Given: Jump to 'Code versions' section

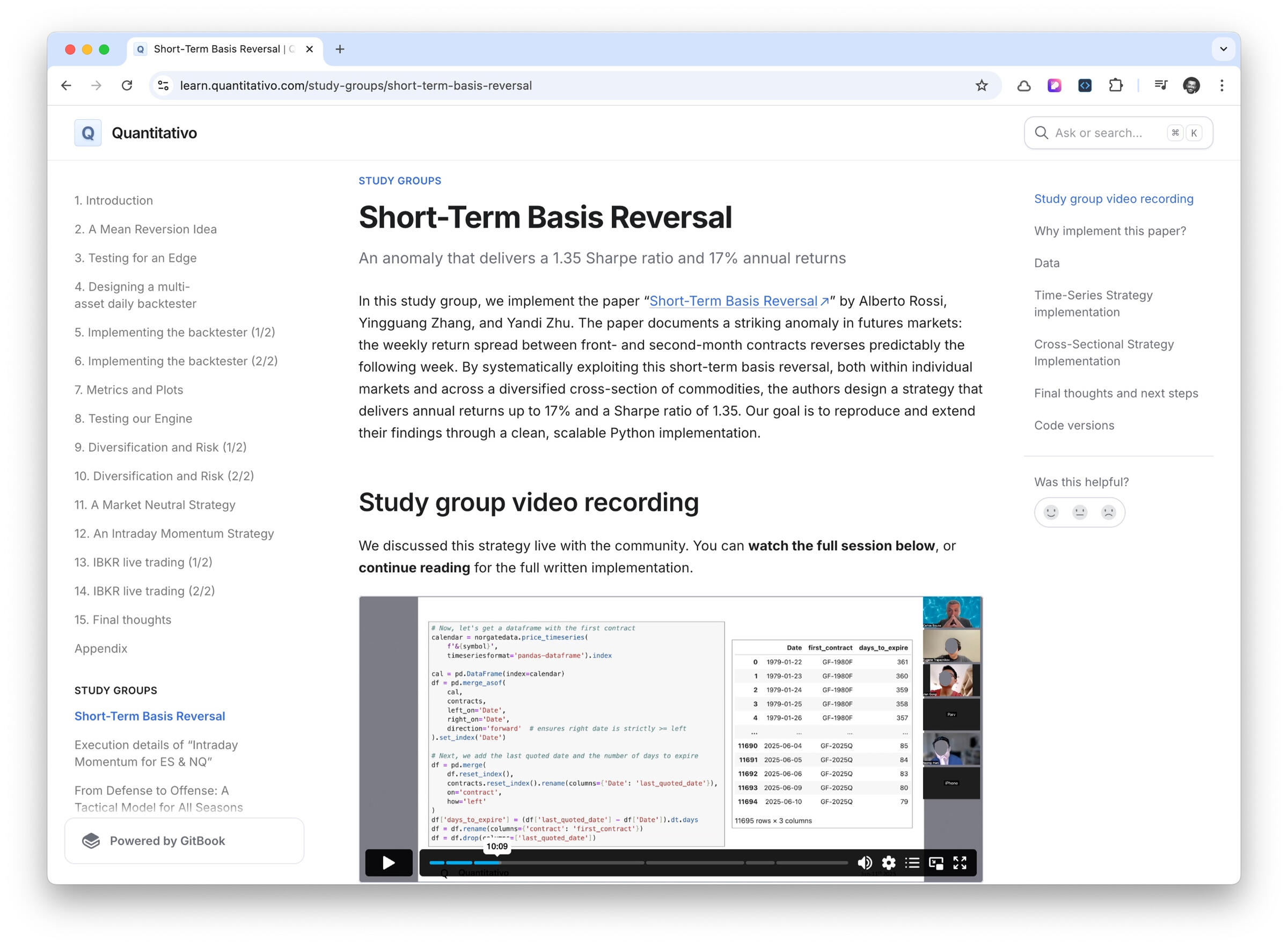Looking at the screenshot, I should (x=1074, y=425).
